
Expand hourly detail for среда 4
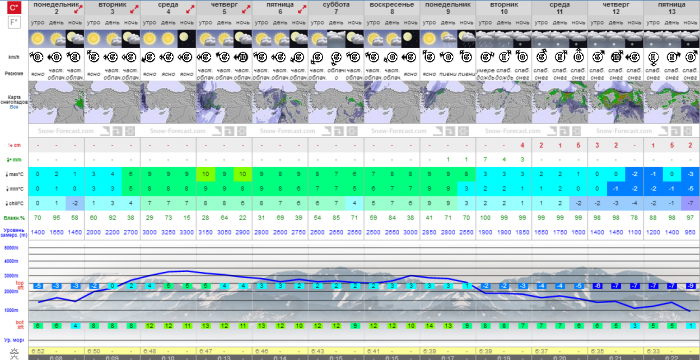(191, 8)
